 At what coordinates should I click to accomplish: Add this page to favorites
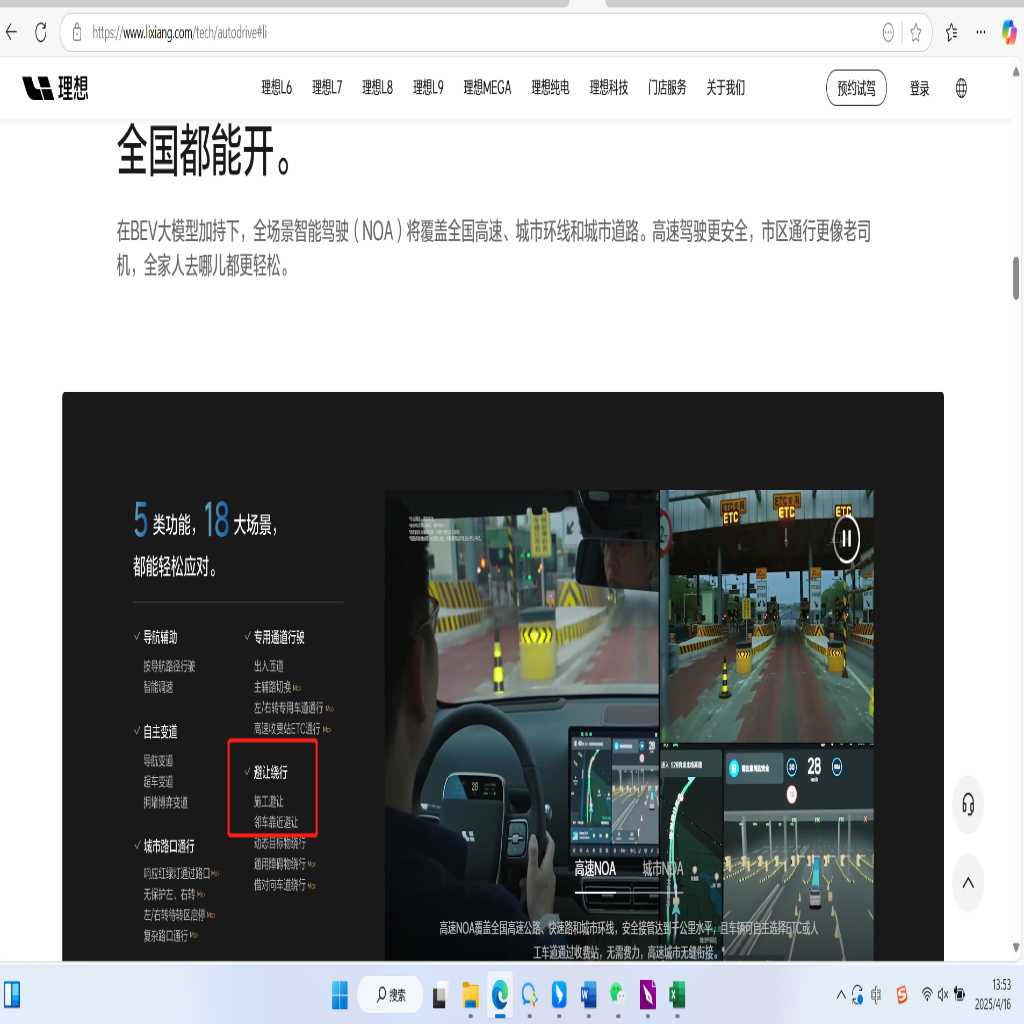pos(916,32)
